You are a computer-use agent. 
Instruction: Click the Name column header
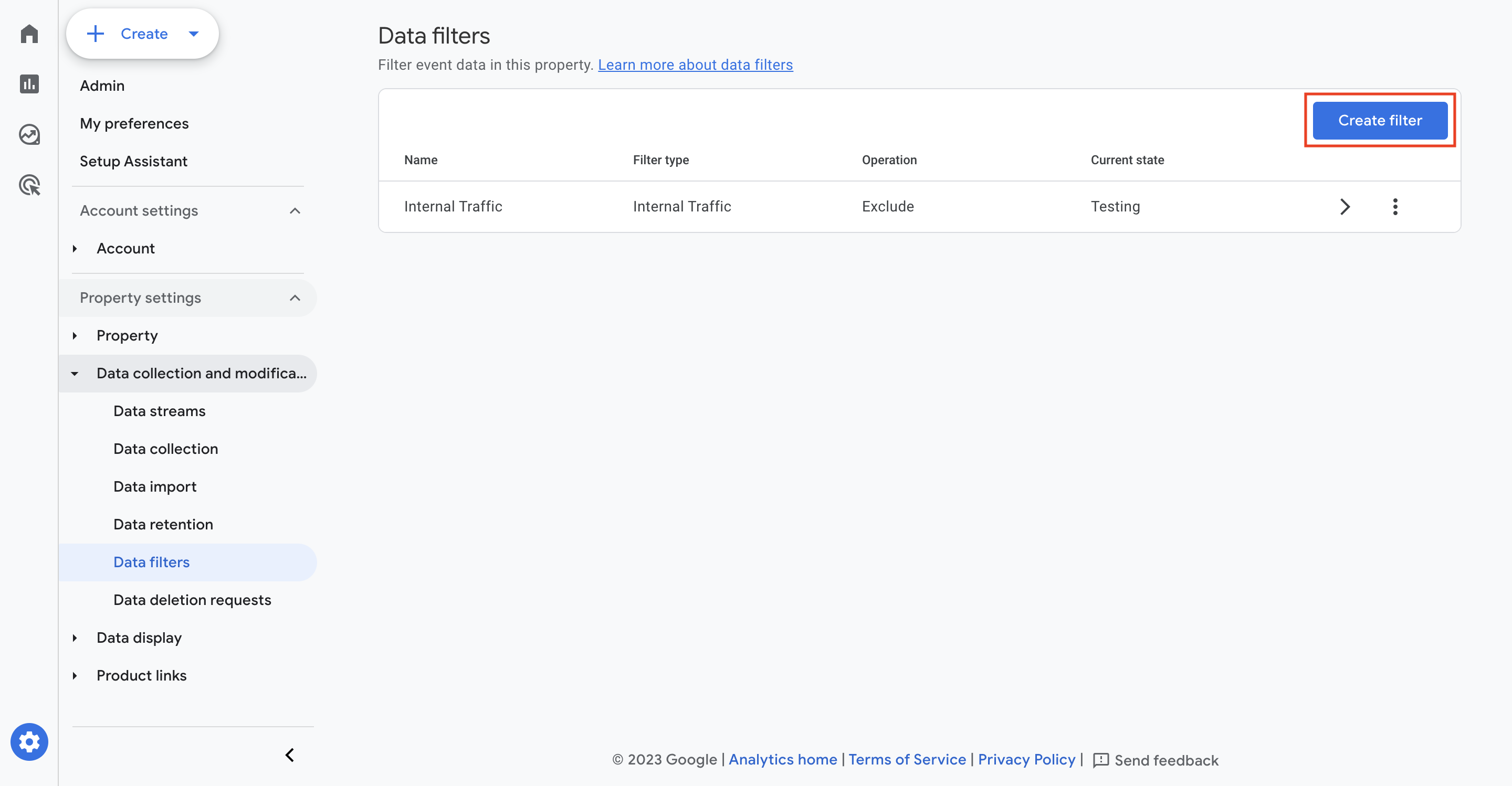421,160
